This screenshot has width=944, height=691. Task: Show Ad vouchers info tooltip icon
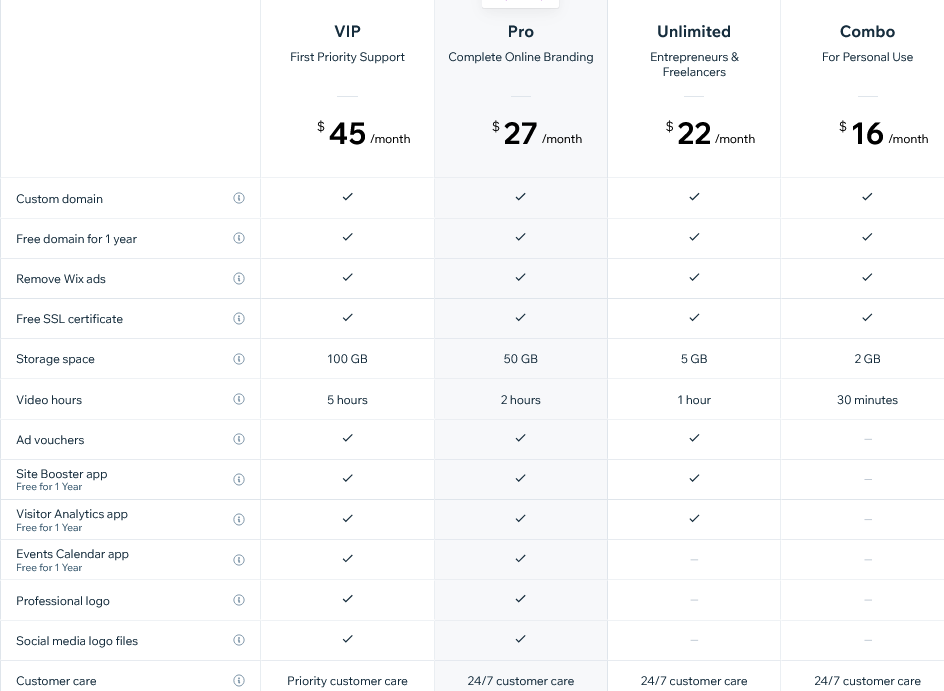(x=239, y=439)
